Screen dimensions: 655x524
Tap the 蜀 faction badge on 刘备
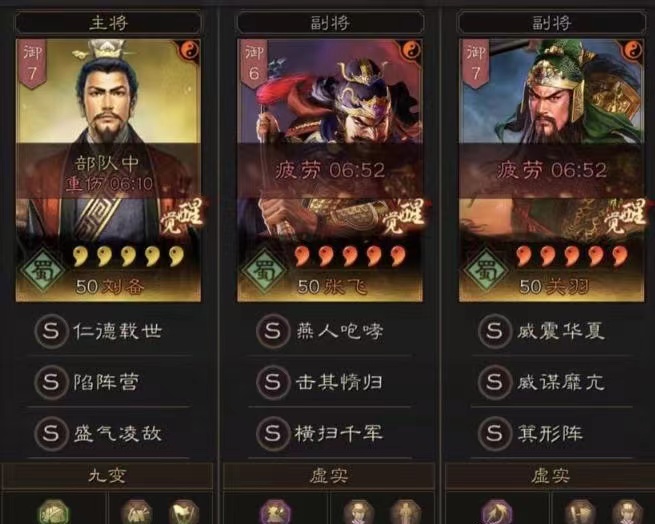(43, 270)
